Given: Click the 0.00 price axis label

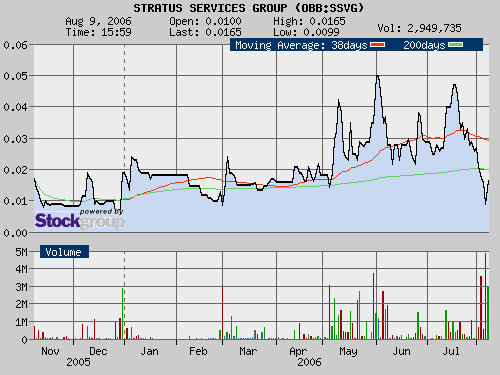Looking at the screenshot, I should (x=15, y=233).
